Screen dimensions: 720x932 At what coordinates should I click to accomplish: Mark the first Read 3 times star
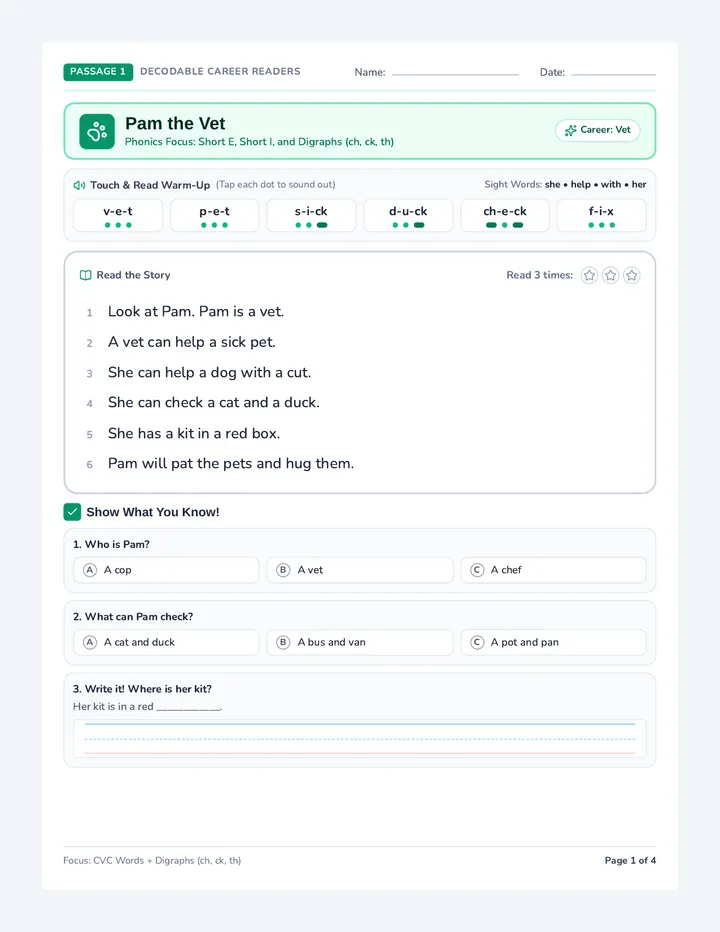[x=589, y=275]
